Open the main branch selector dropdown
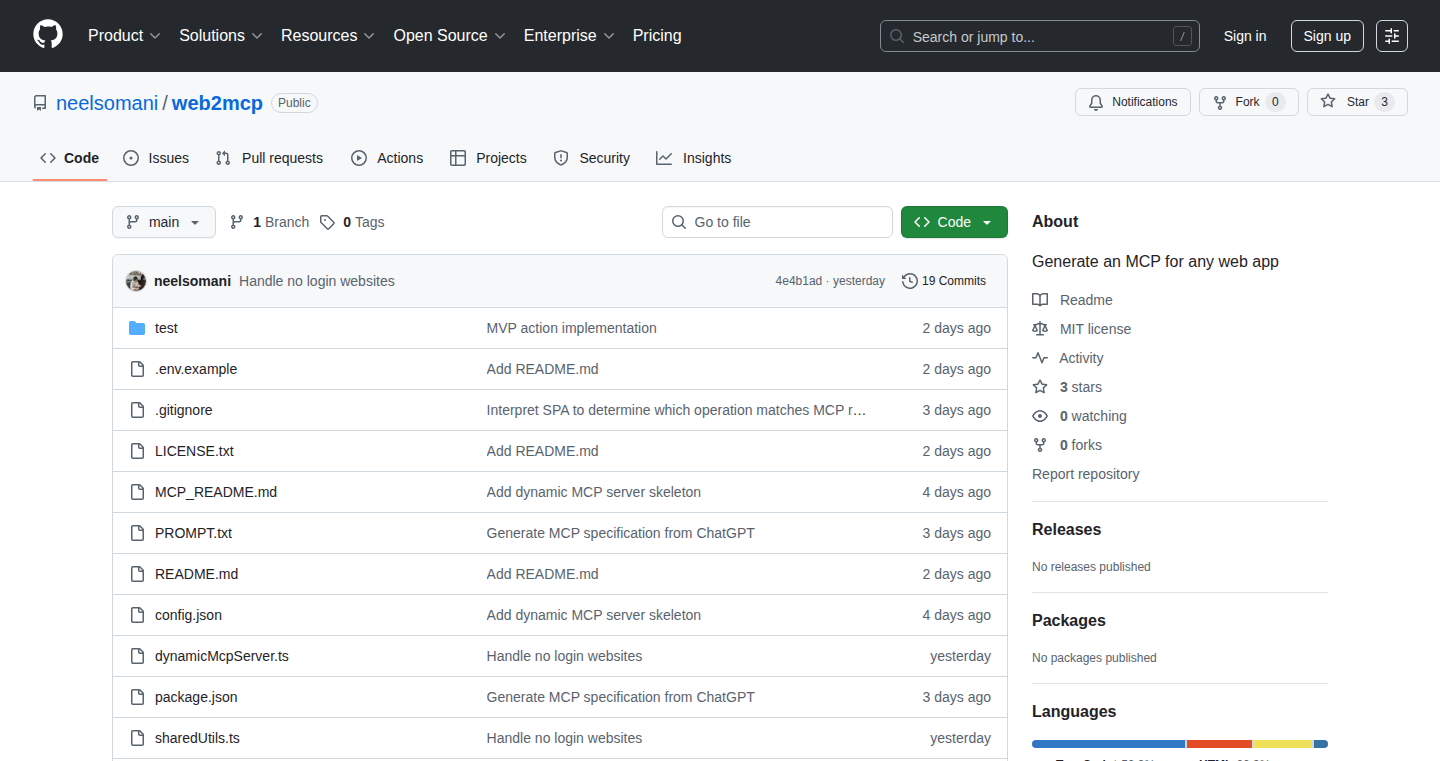 tap(164, 222)
